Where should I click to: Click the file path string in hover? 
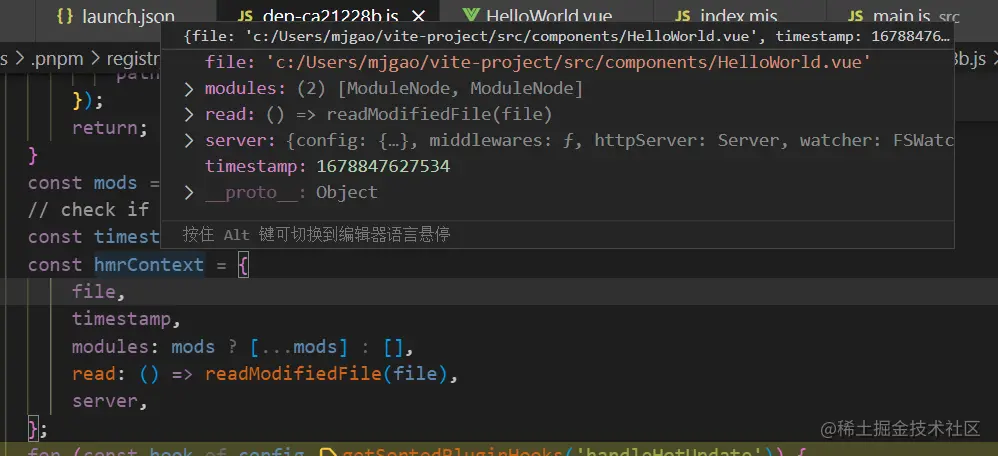click(568, 63)
